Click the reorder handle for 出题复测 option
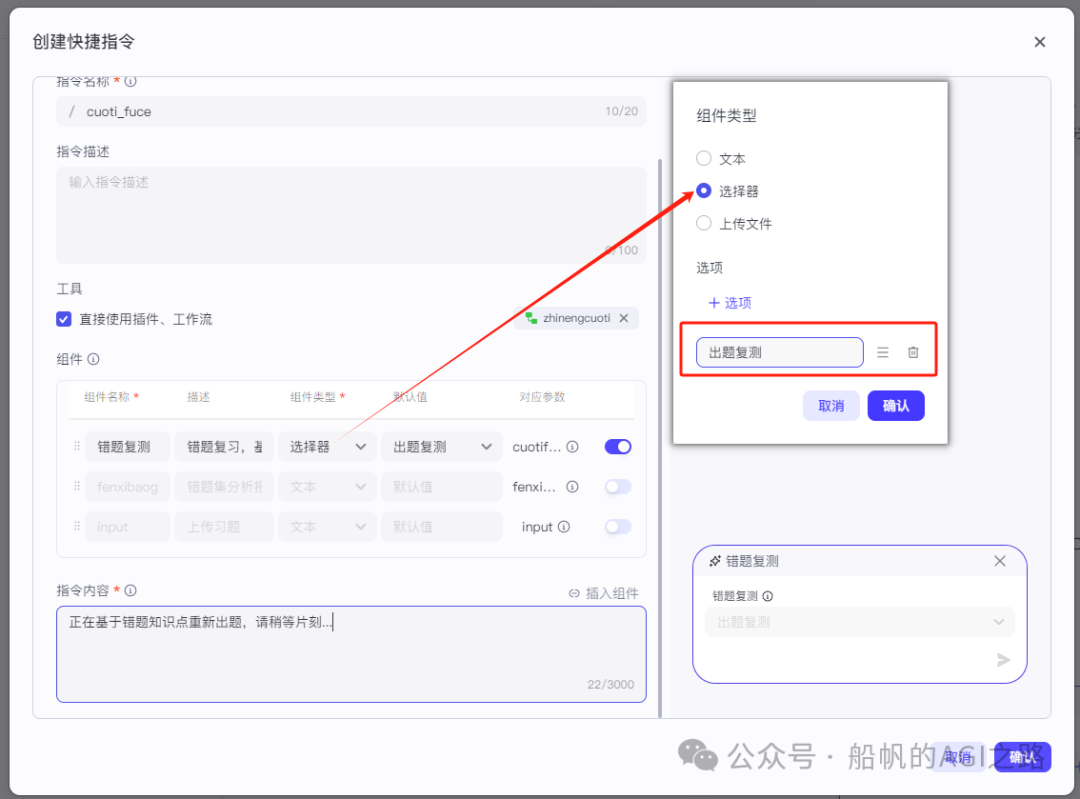 point(882,353)
